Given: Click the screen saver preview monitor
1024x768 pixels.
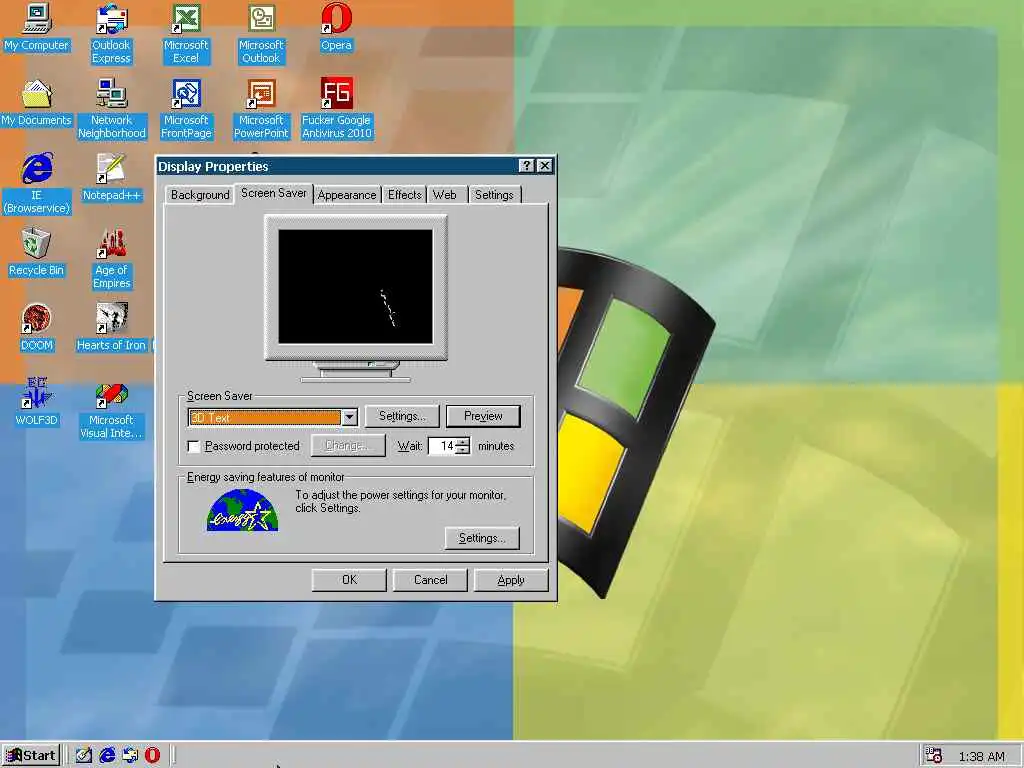Looking at the screenshot, I should tap(356, 287).
